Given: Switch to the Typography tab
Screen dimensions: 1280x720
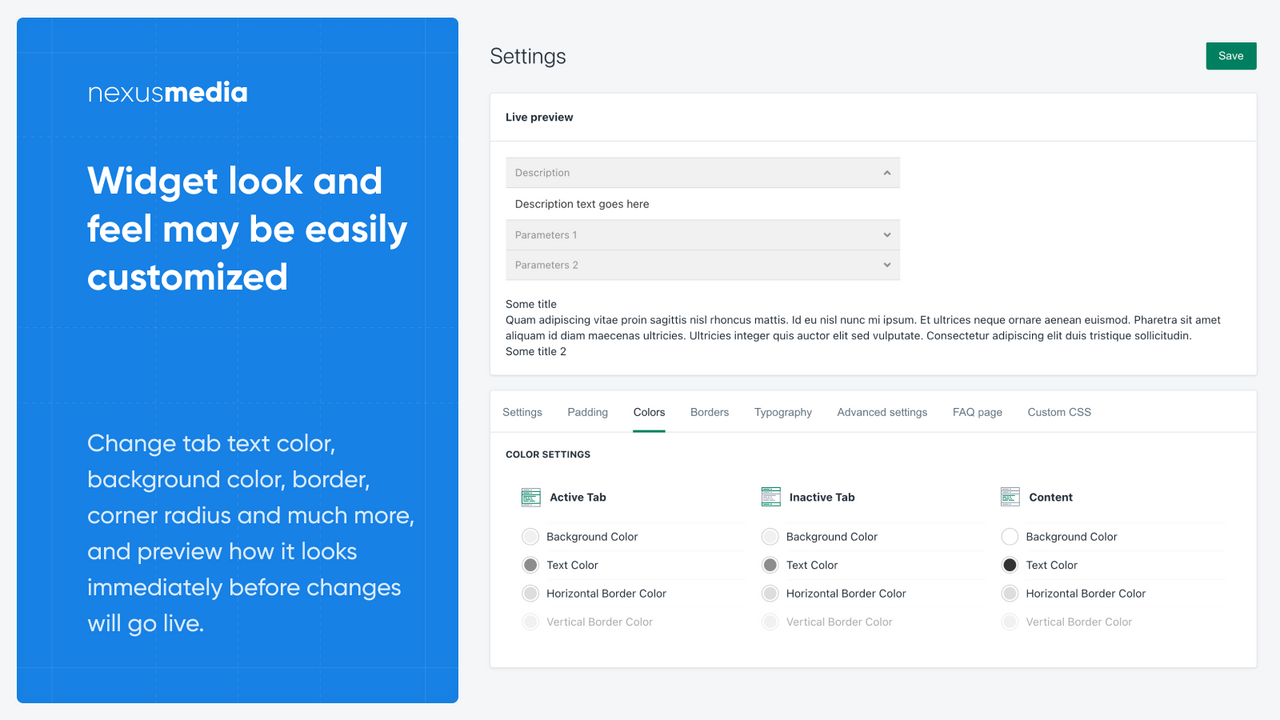Looking at the screenshot, I should pyautogui.click(x=782, y=411).
